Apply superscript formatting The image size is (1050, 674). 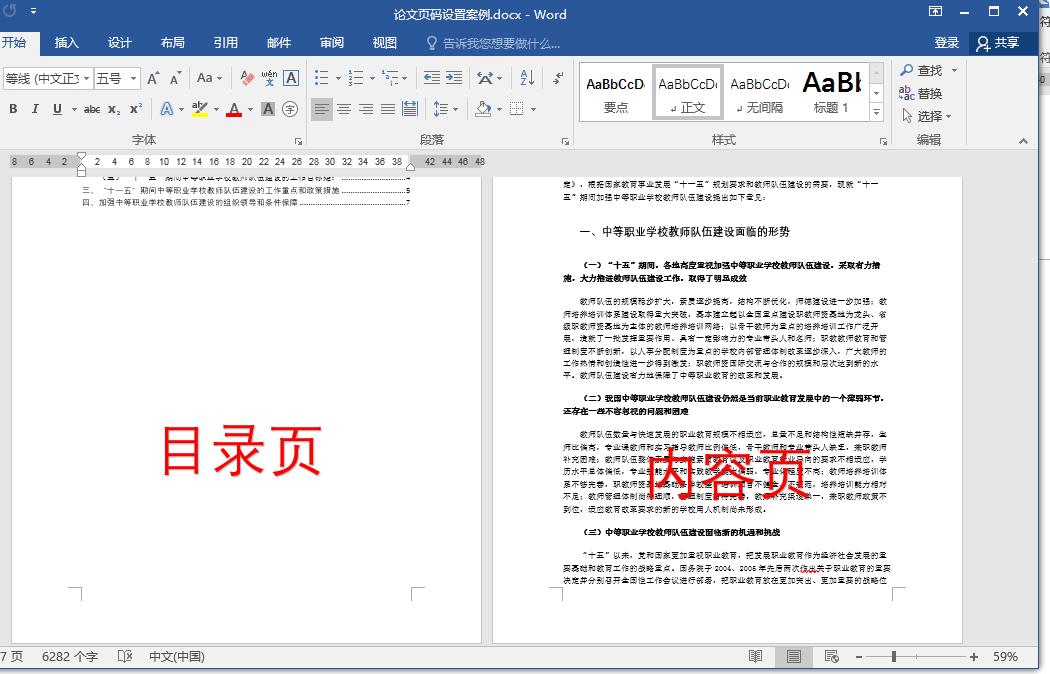pos(134,107)
